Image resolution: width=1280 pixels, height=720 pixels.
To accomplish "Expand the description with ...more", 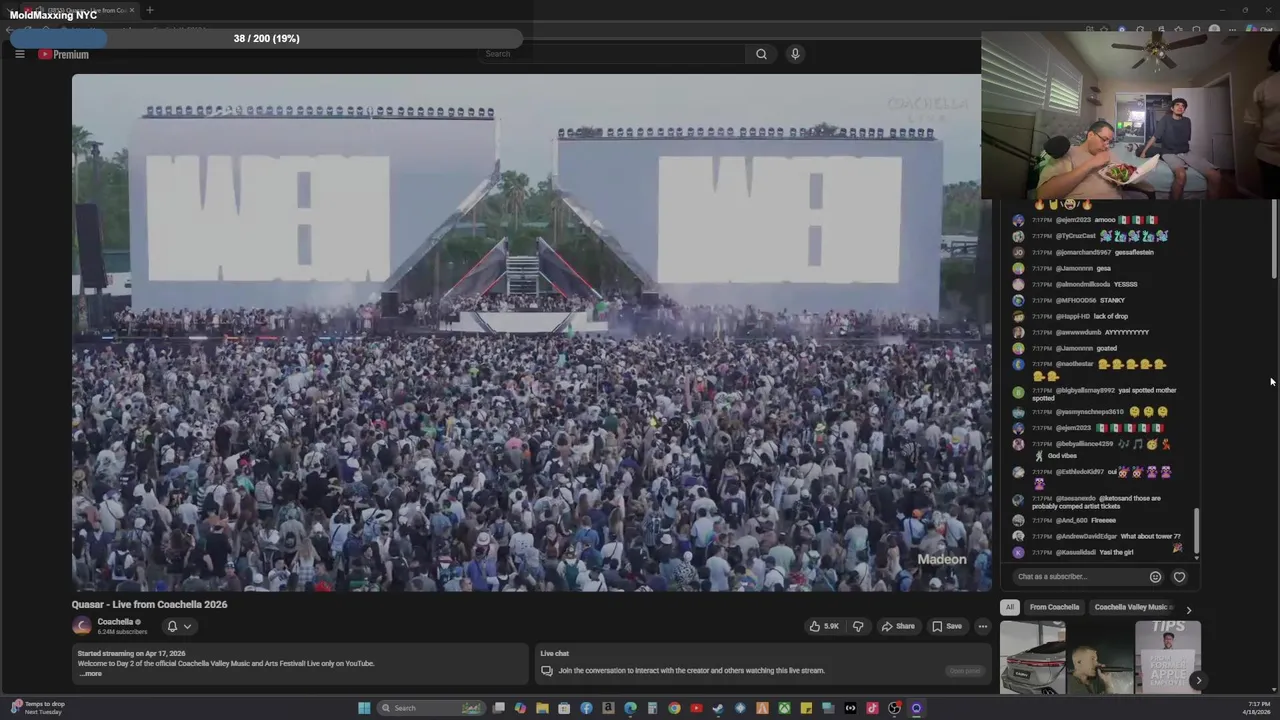I will click(x=90, y=674).
